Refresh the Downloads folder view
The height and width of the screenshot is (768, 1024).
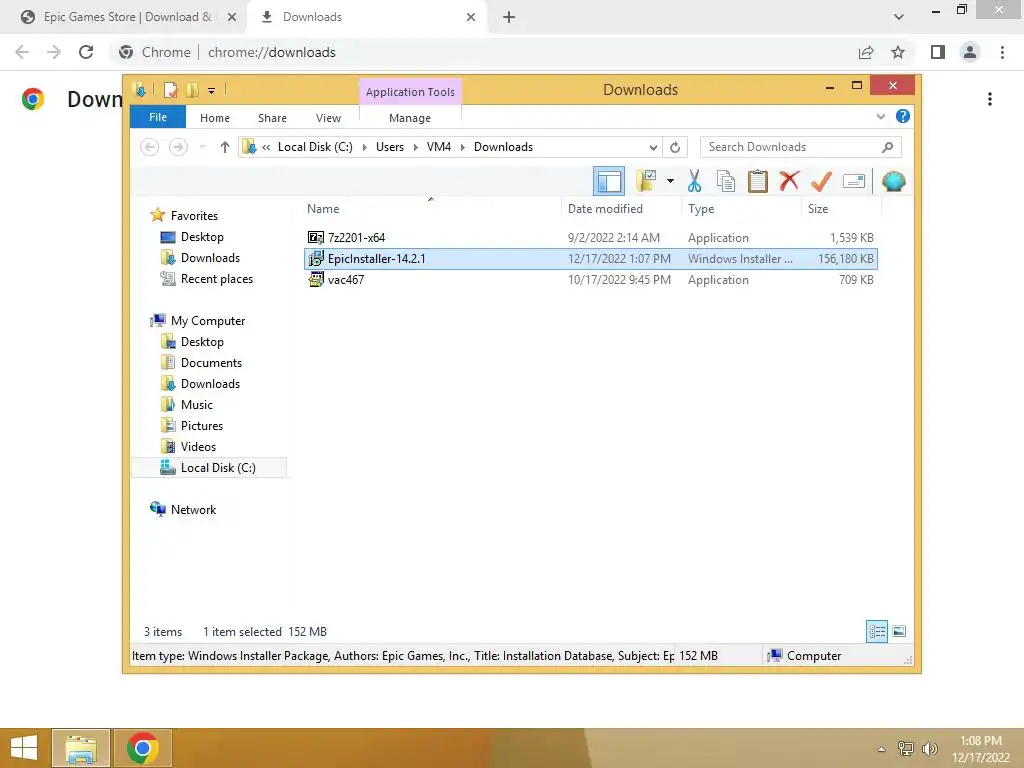coord(675,147)
